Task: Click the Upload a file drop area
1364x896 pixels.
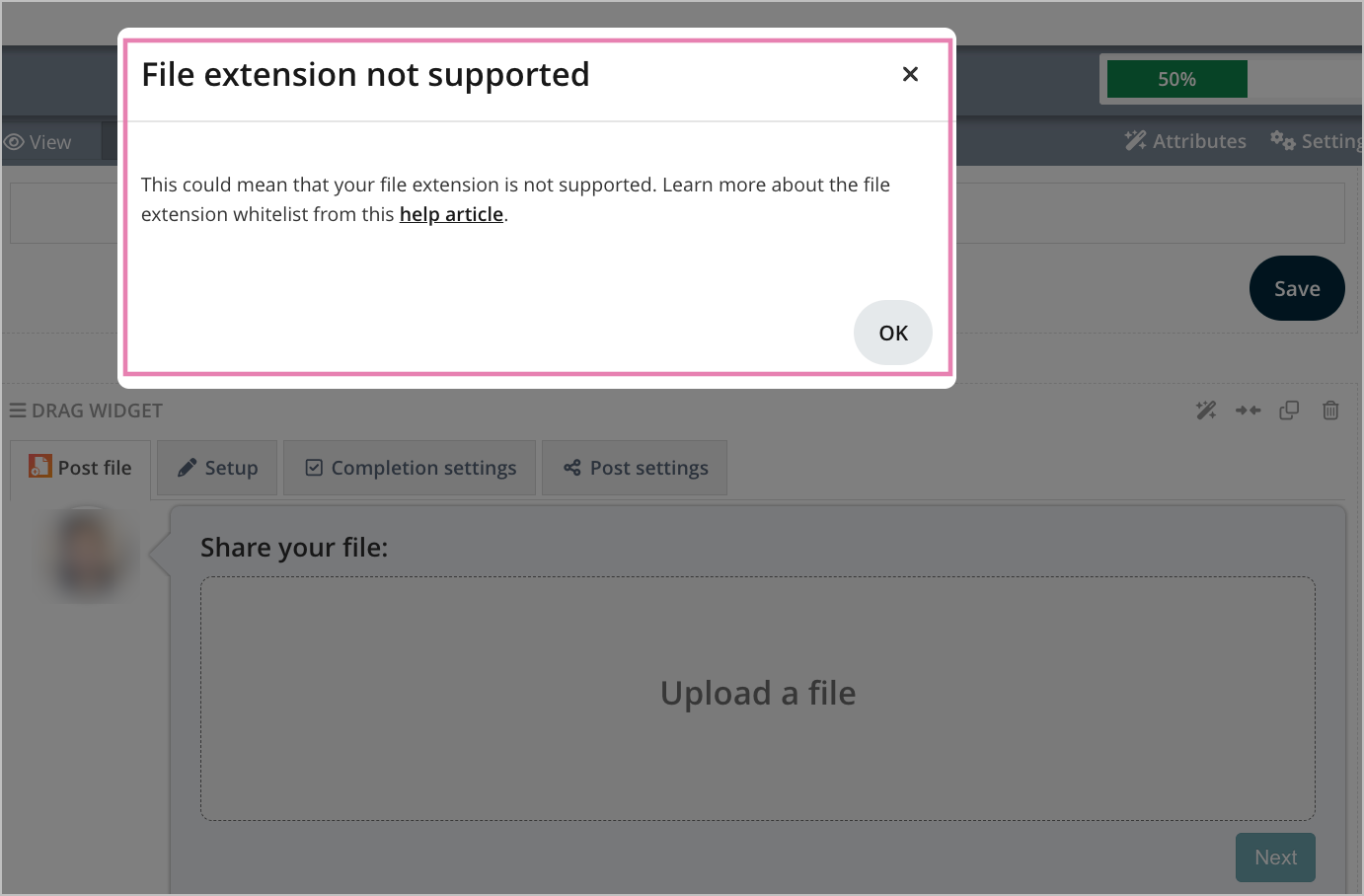Action: coord(758,699)
